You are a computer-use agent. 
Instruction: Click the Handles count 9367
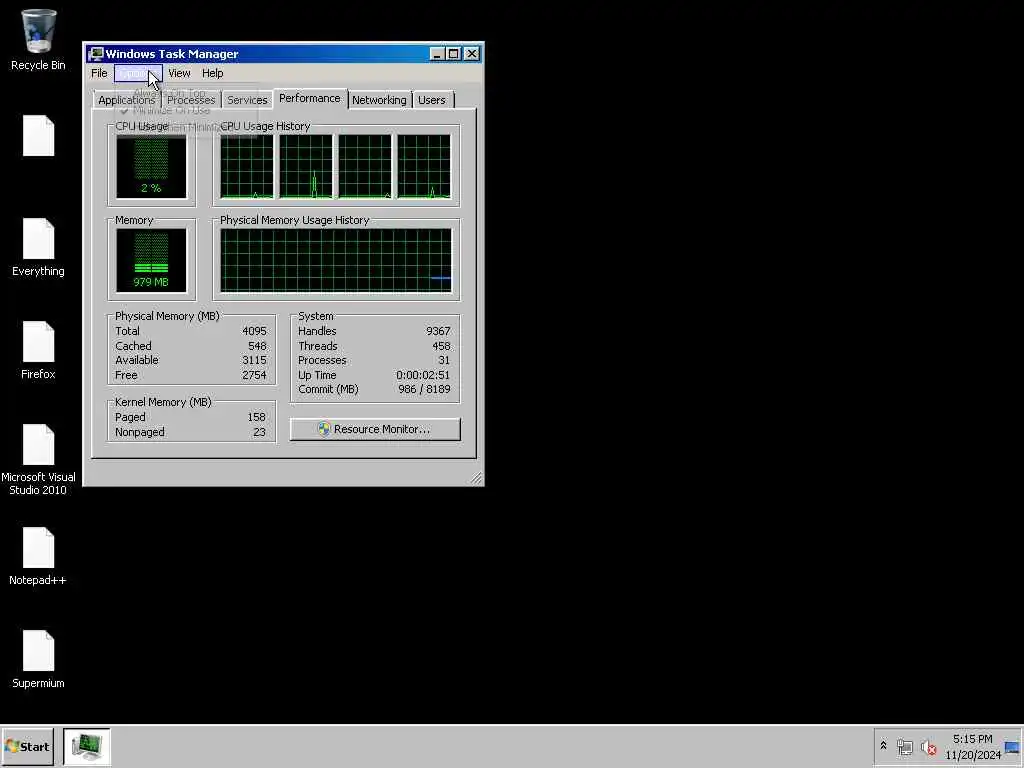[438, 331]
